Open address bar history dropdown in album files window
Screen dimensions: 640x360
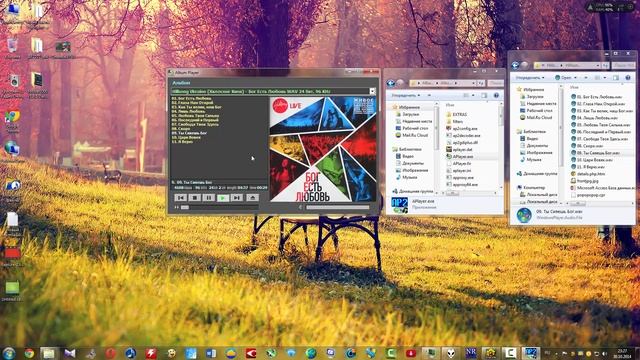[598, 65]
